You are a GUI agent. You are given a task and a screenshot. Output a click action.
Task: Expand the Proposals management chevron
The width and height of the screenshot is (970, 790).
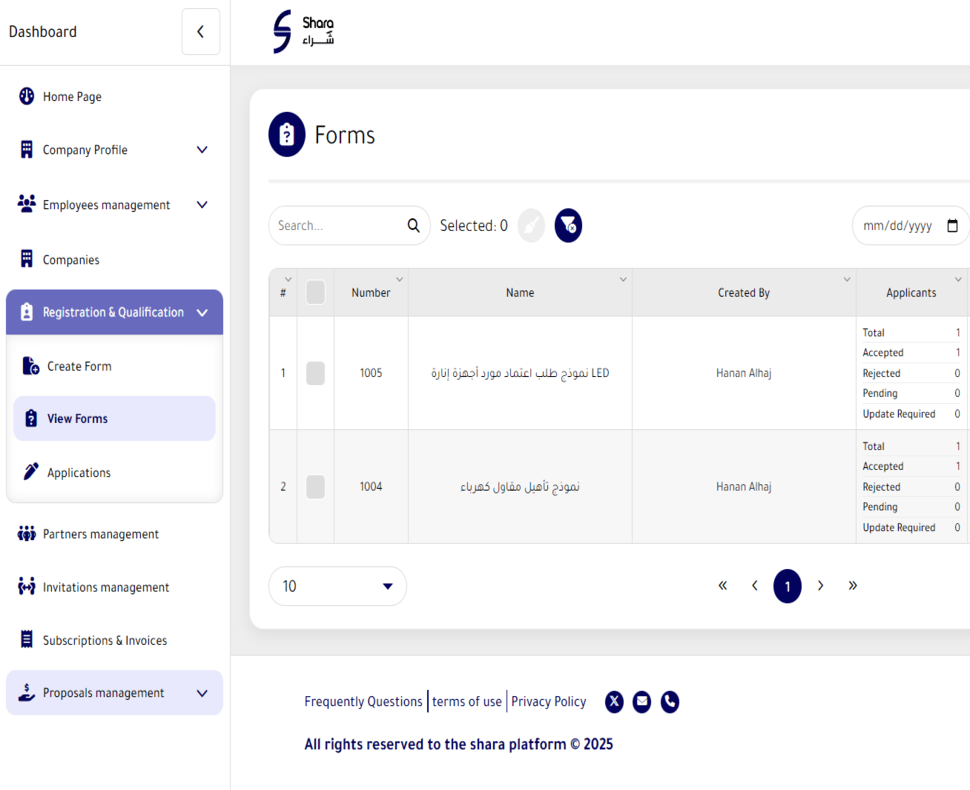(x=202, y=693)
